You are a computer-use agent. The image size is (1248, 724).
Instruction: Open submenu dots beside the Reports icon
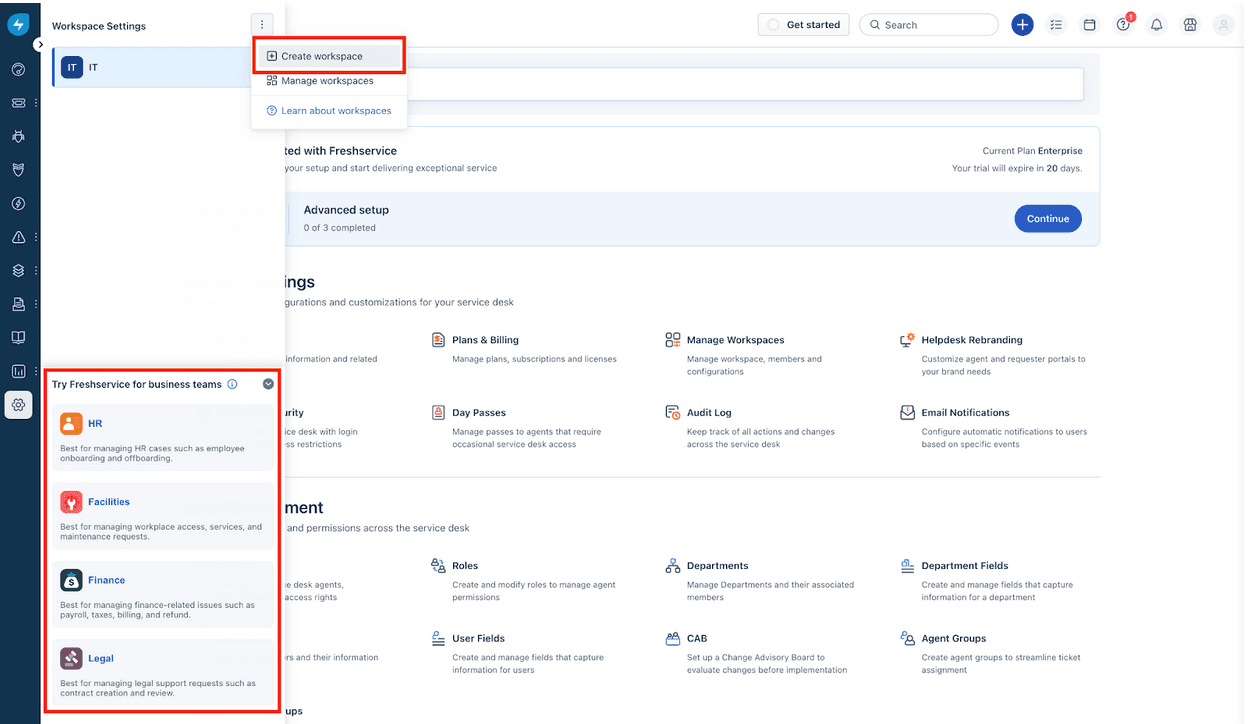pos(36,371)
